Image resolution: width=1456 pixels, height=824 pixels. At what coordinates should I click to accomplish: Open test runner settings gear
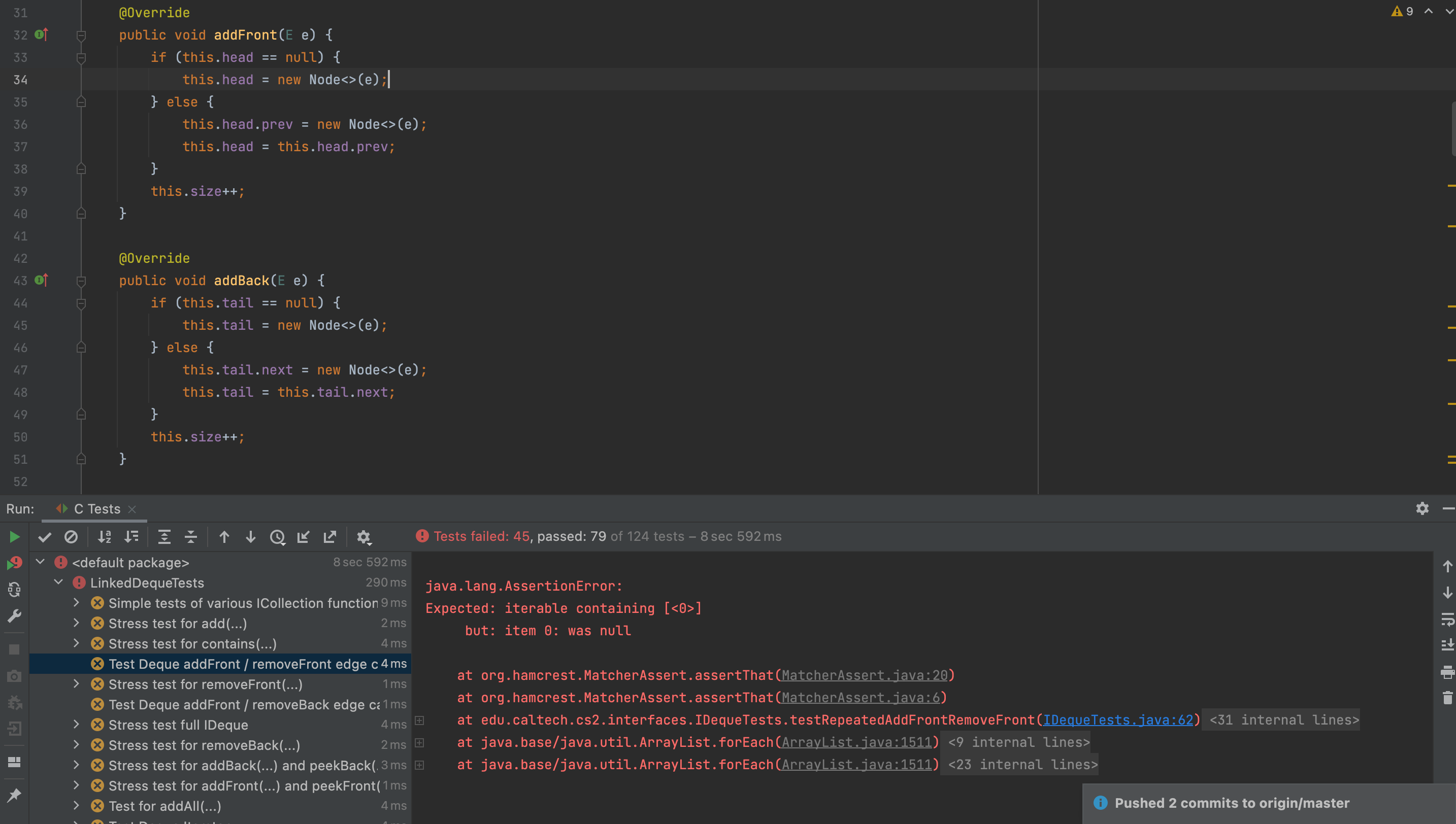point(364,536)
